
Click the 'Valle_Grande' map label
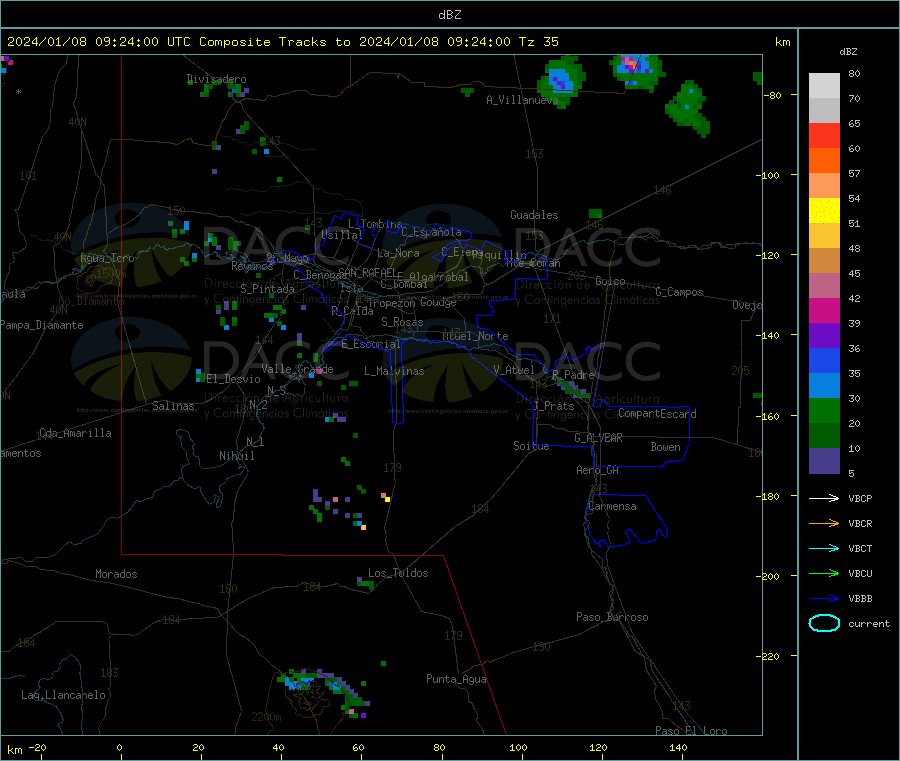[x=297, y=369]
